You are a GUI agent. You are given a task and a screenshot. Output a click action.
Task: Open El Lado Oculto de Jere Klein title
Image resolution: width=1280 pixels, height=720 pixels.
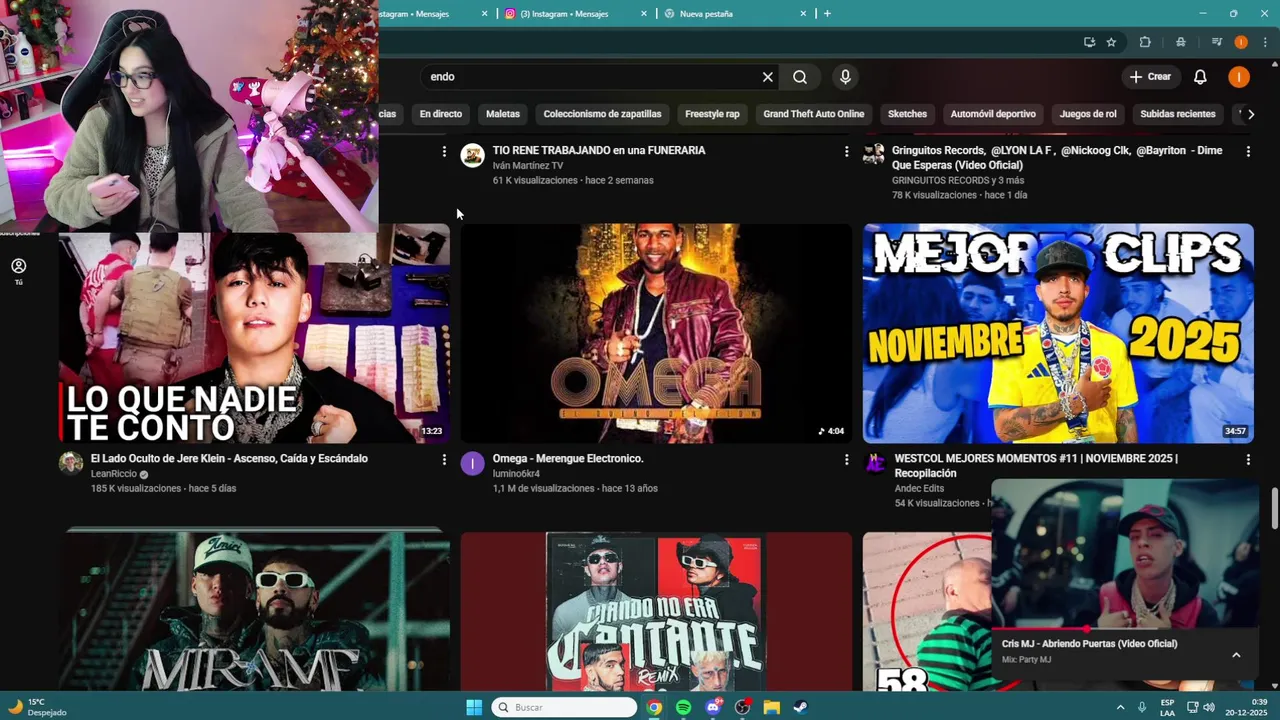(x=229, y=459)
